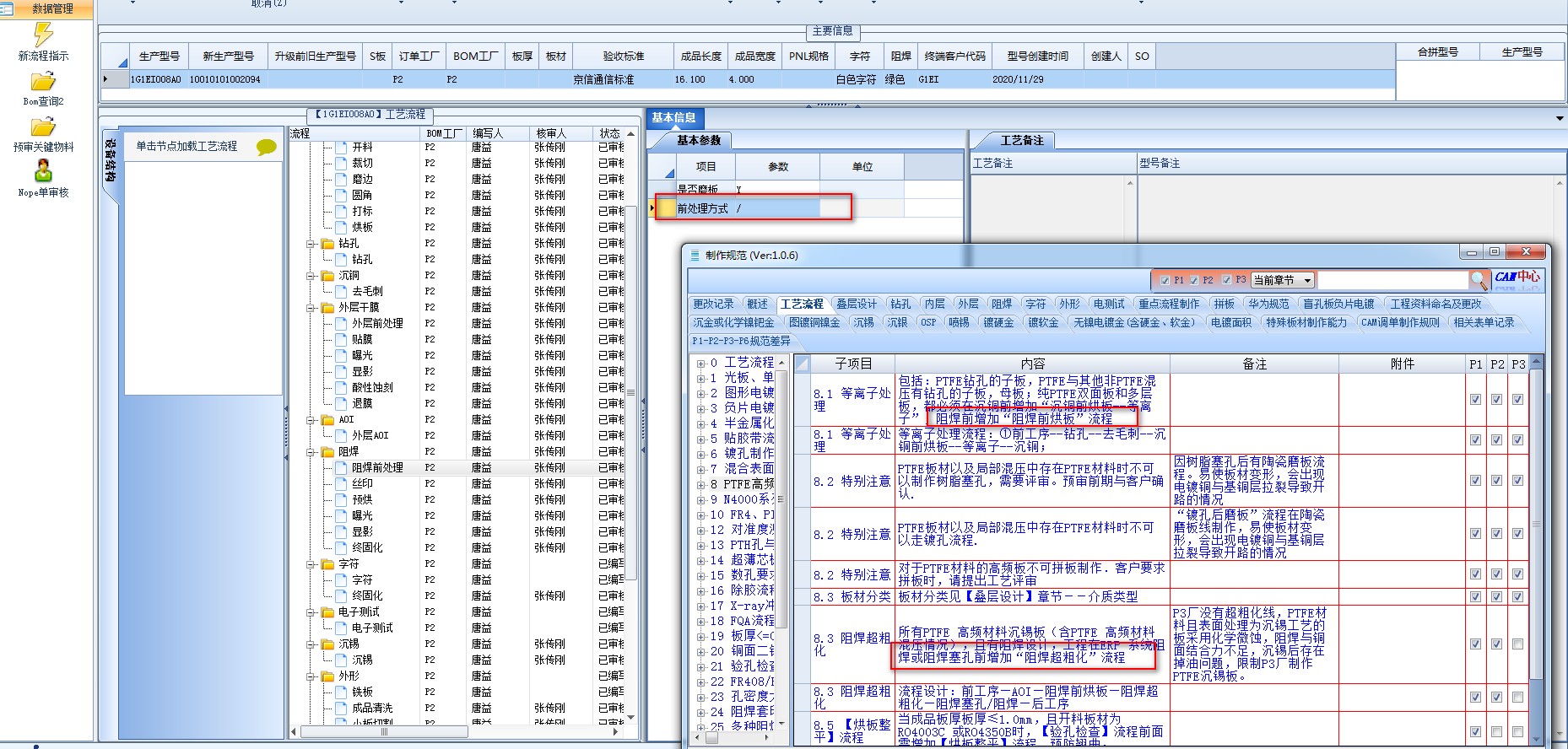Toggle P3 checkbox in 8.5 烘板整平 row
The image size is (1568, 749).
tap(1517, 732)
